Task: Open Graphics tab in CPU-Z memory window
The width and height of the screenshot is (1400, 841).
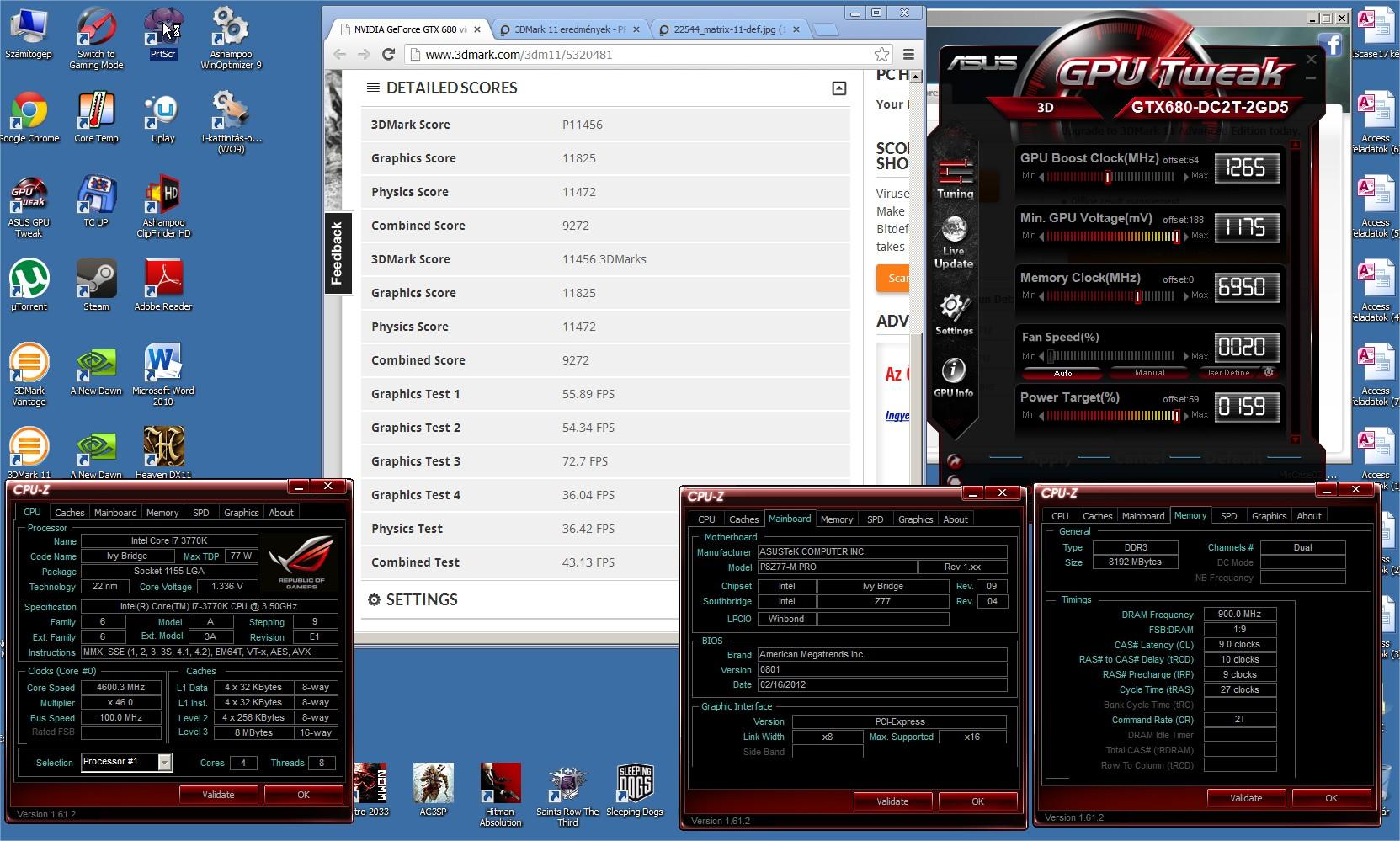Action: 1269,516
